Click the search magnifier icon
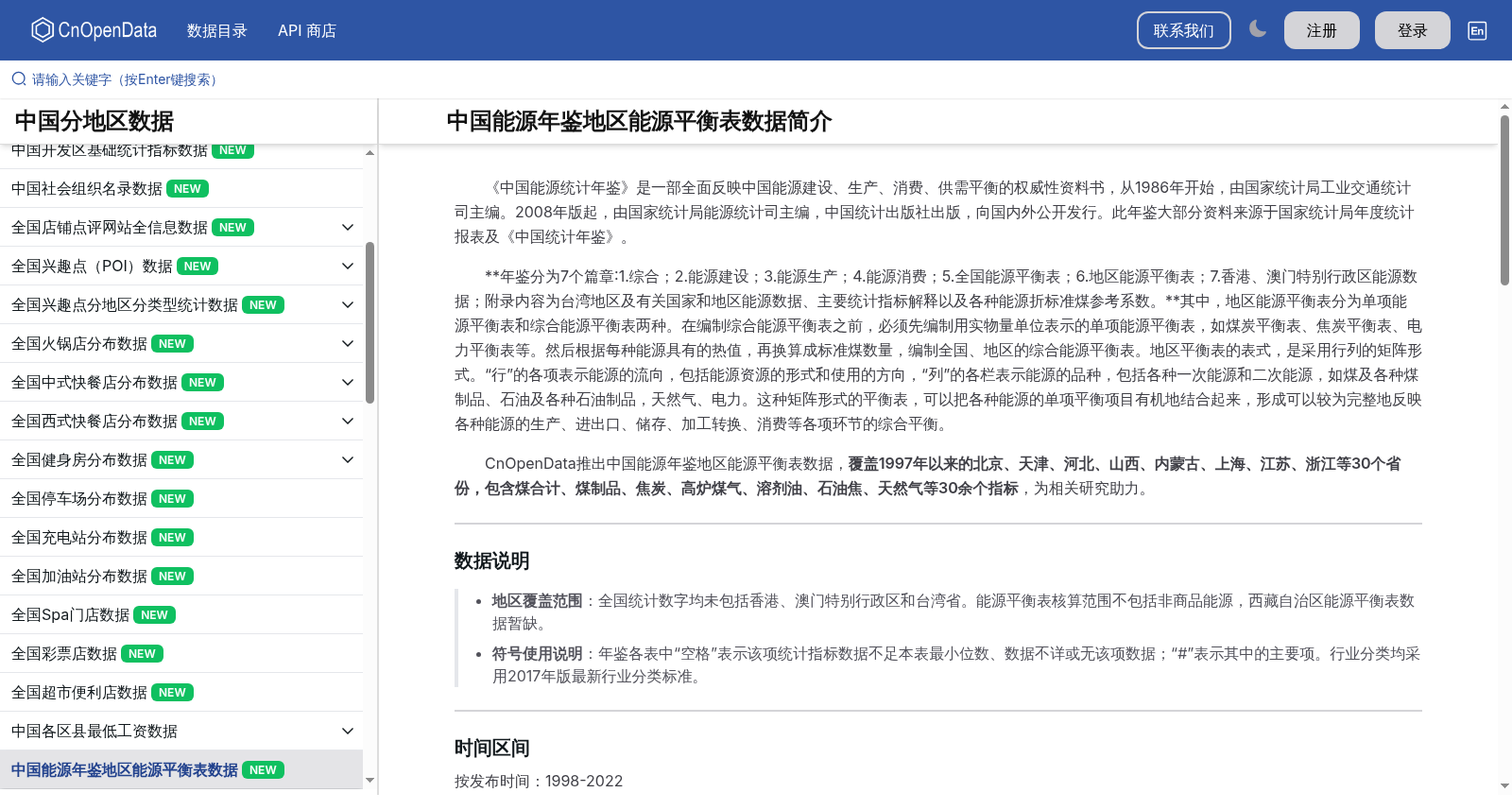Image resolution: width=1512 pixels, height=810 pixels. 19,79
